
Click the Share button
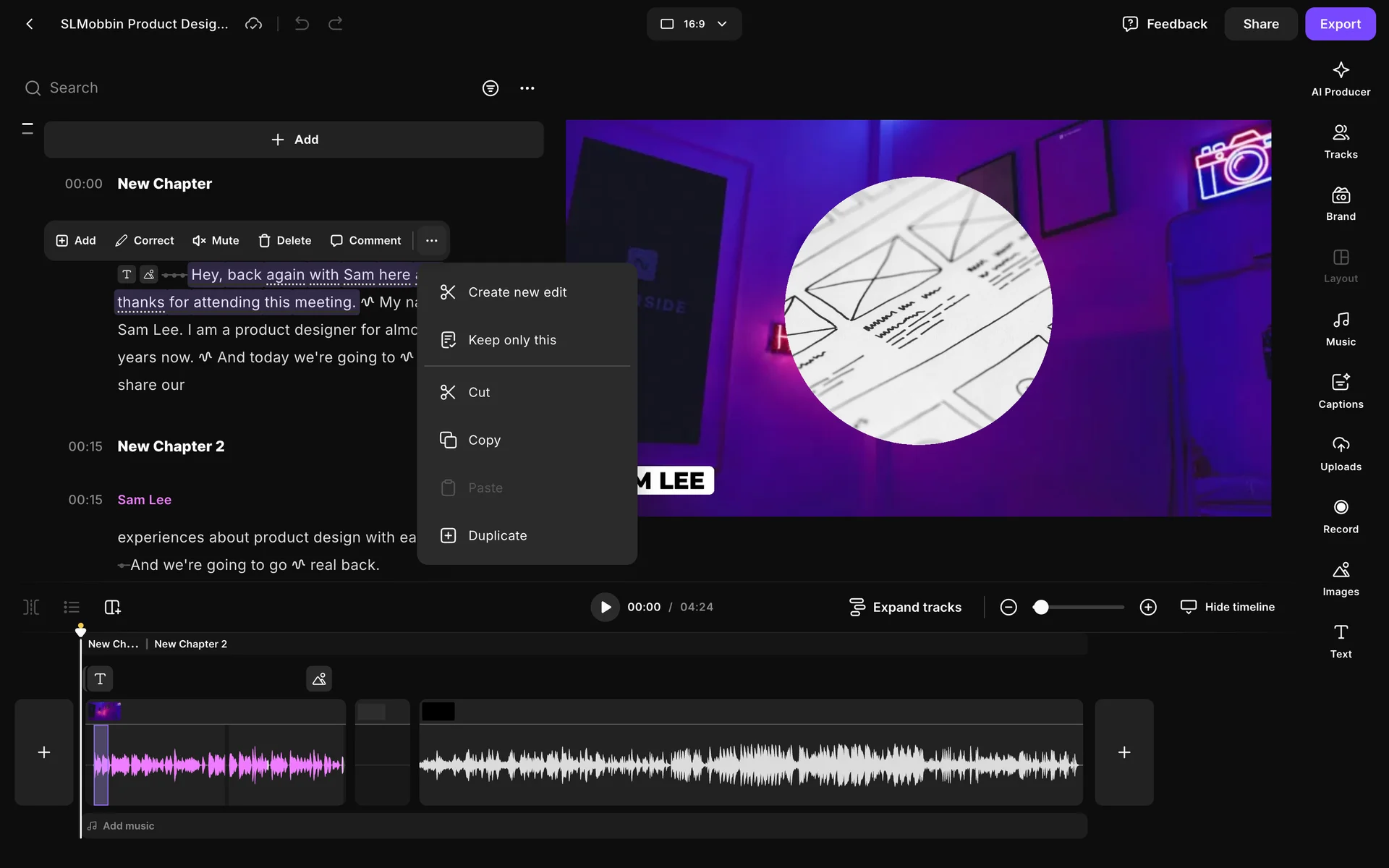(x=1260, y=24)
